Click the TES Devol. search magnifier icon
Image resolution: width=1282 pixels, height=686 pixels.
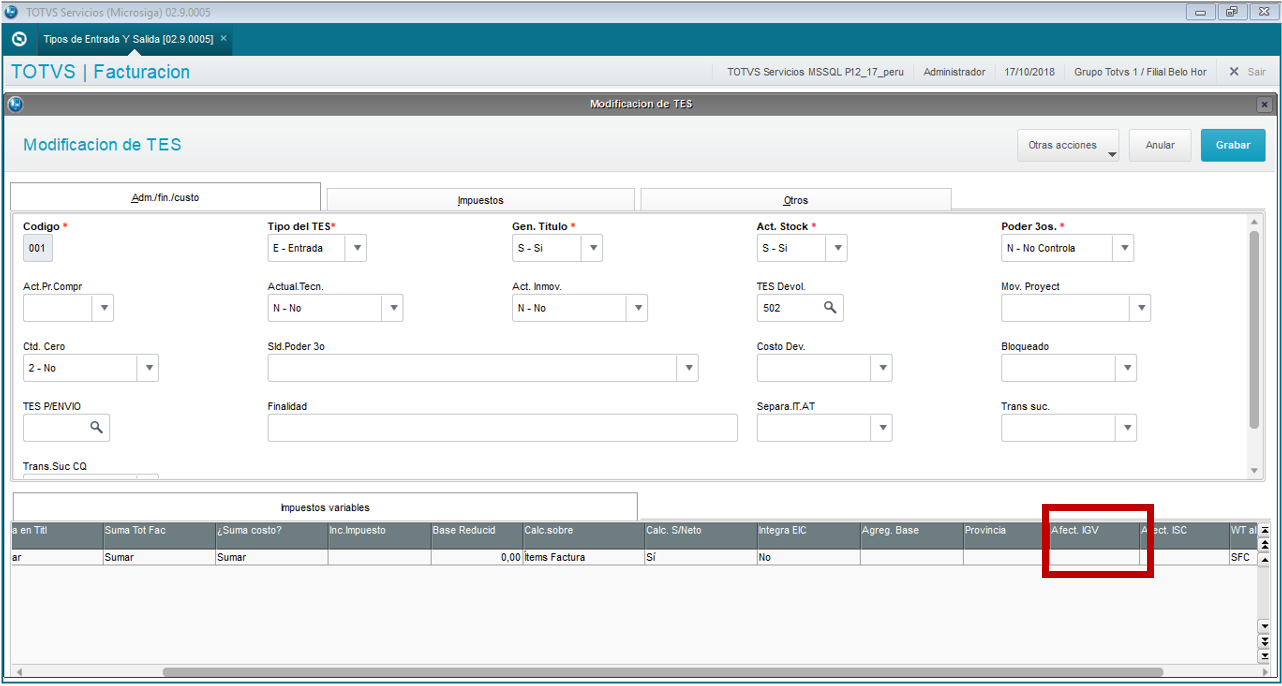click(830, 308)
